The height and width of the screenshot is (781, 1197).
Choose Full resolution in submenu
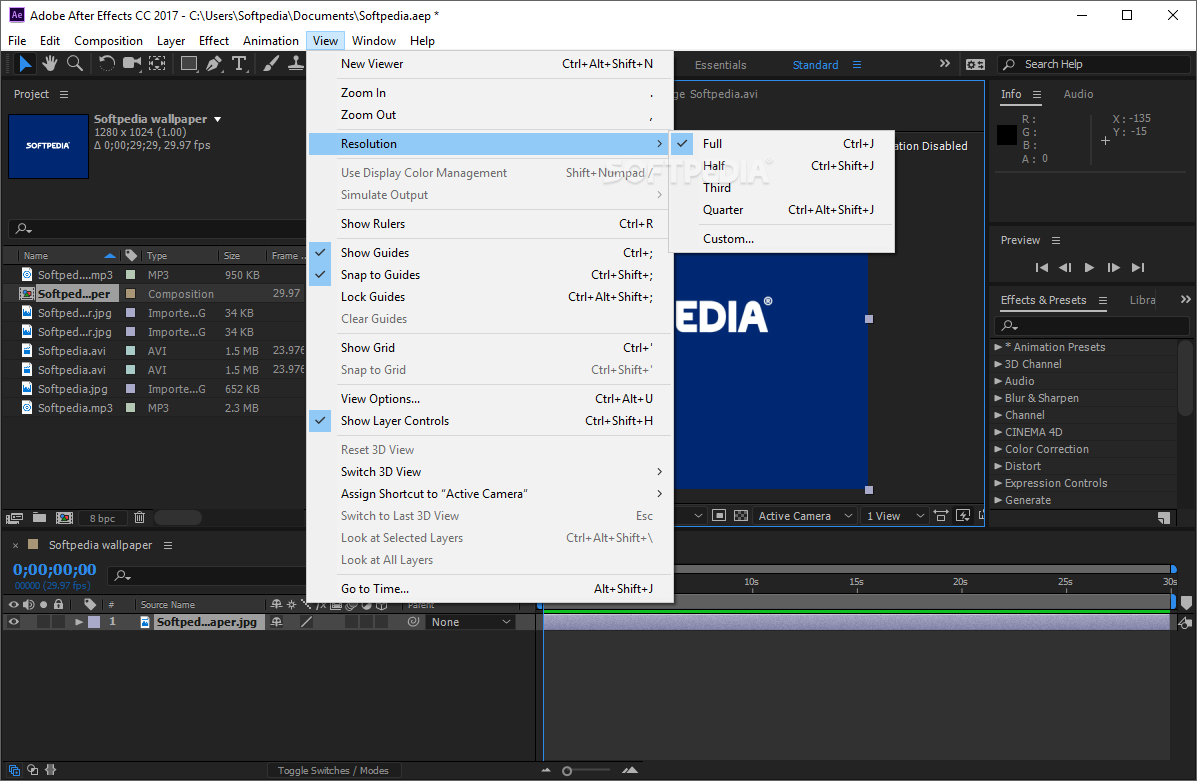point(782,144)
